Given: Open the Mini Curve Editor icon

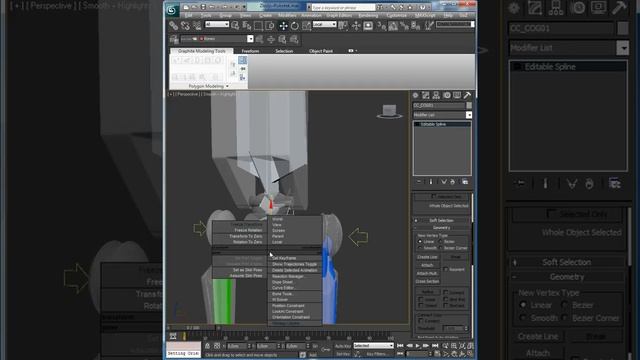Looking at the screenshot, I should pyautogui.click(x=173, y=336).
